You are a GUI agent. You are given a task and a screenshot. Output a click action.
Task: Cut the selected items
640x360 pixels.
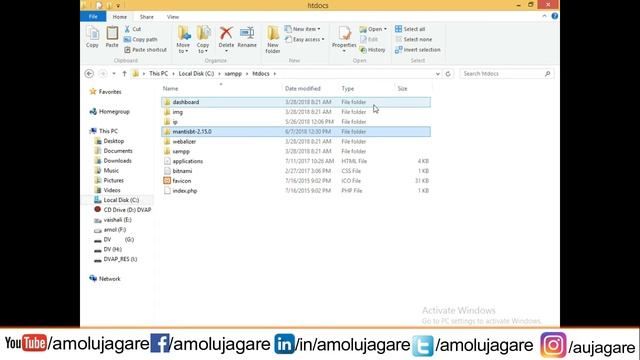[133, 29]
